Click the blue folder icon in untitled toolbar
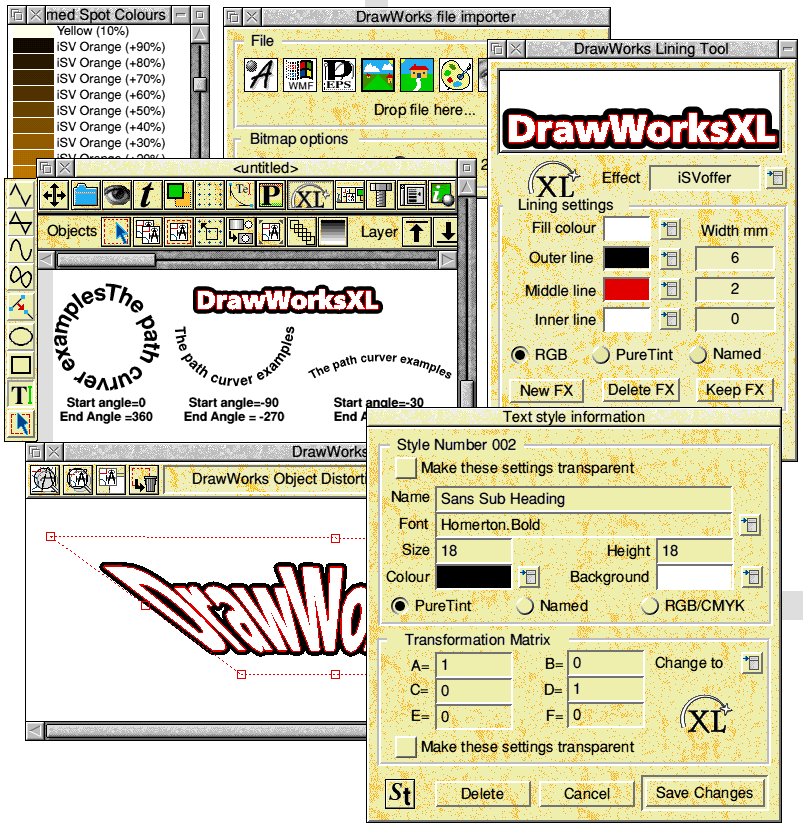 [85, 195]
